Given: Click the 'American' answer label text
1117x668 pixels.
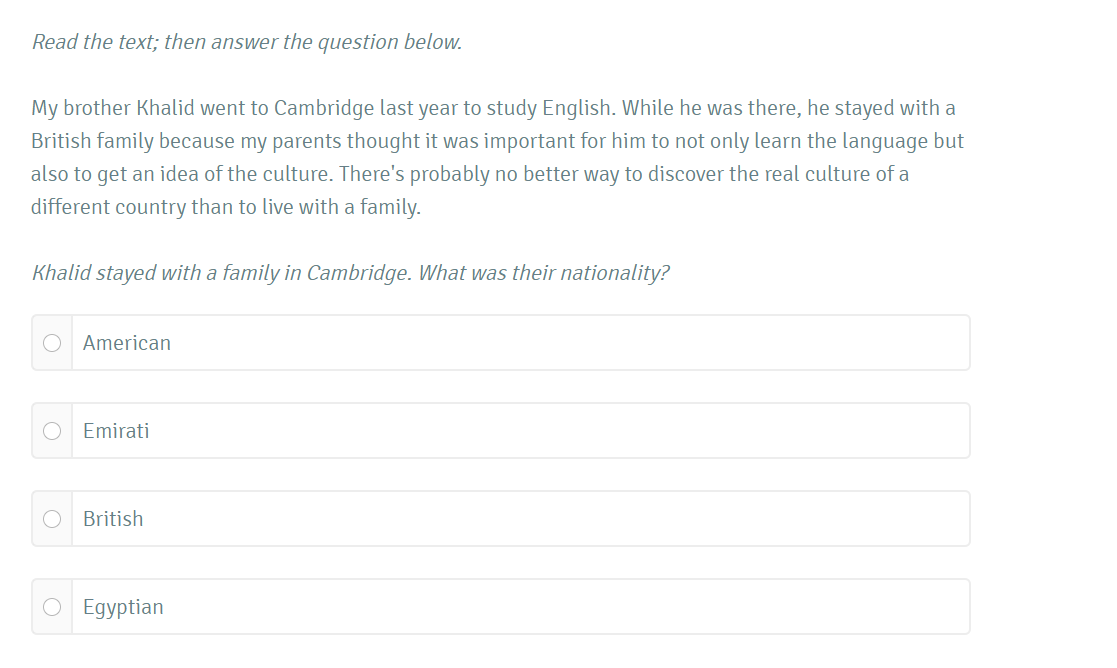Looking at the screenshot, I should (x=127, y=343).
